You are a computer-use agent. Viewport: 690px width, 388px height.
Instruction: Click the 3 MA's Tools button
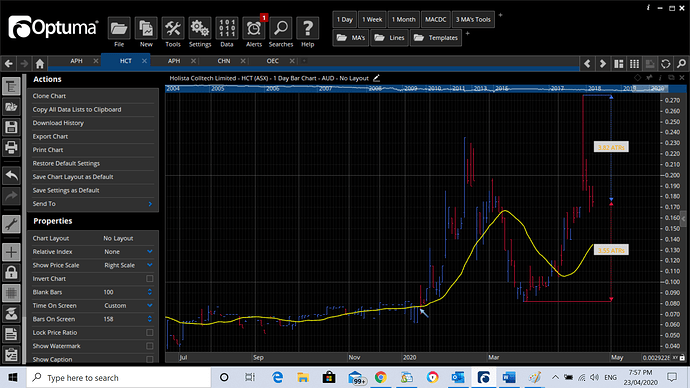click(473, 19)
